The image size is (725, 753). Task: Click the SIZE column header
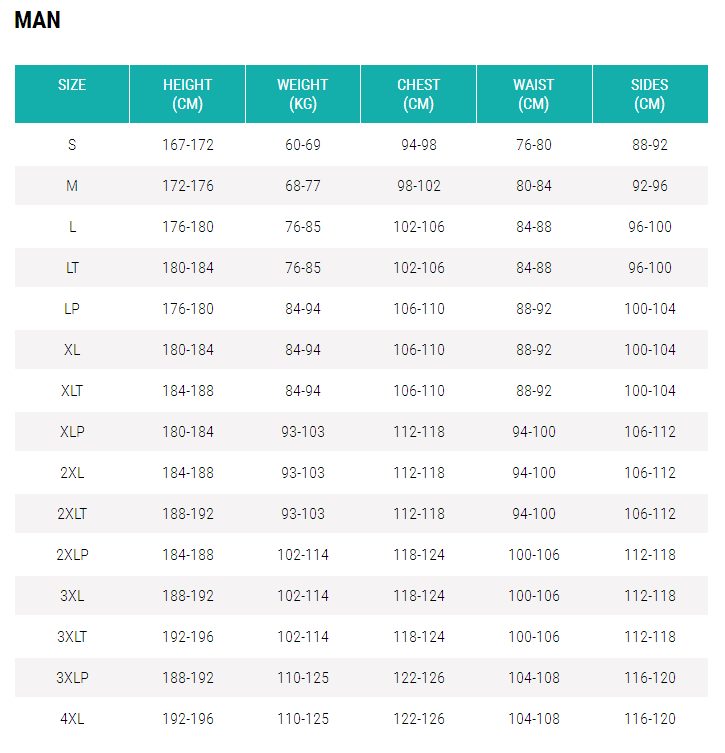click(x=72, y=85)
